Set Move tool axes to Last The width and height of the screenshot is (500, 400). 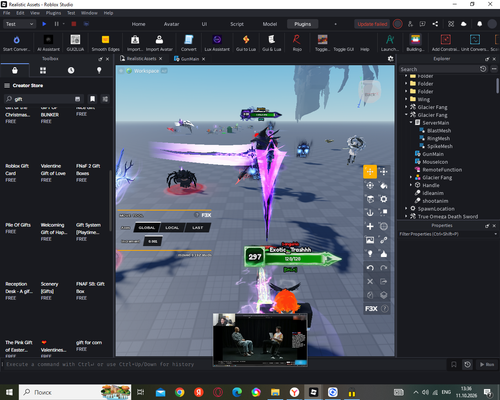pyautogui.click(x=197, y=228)
